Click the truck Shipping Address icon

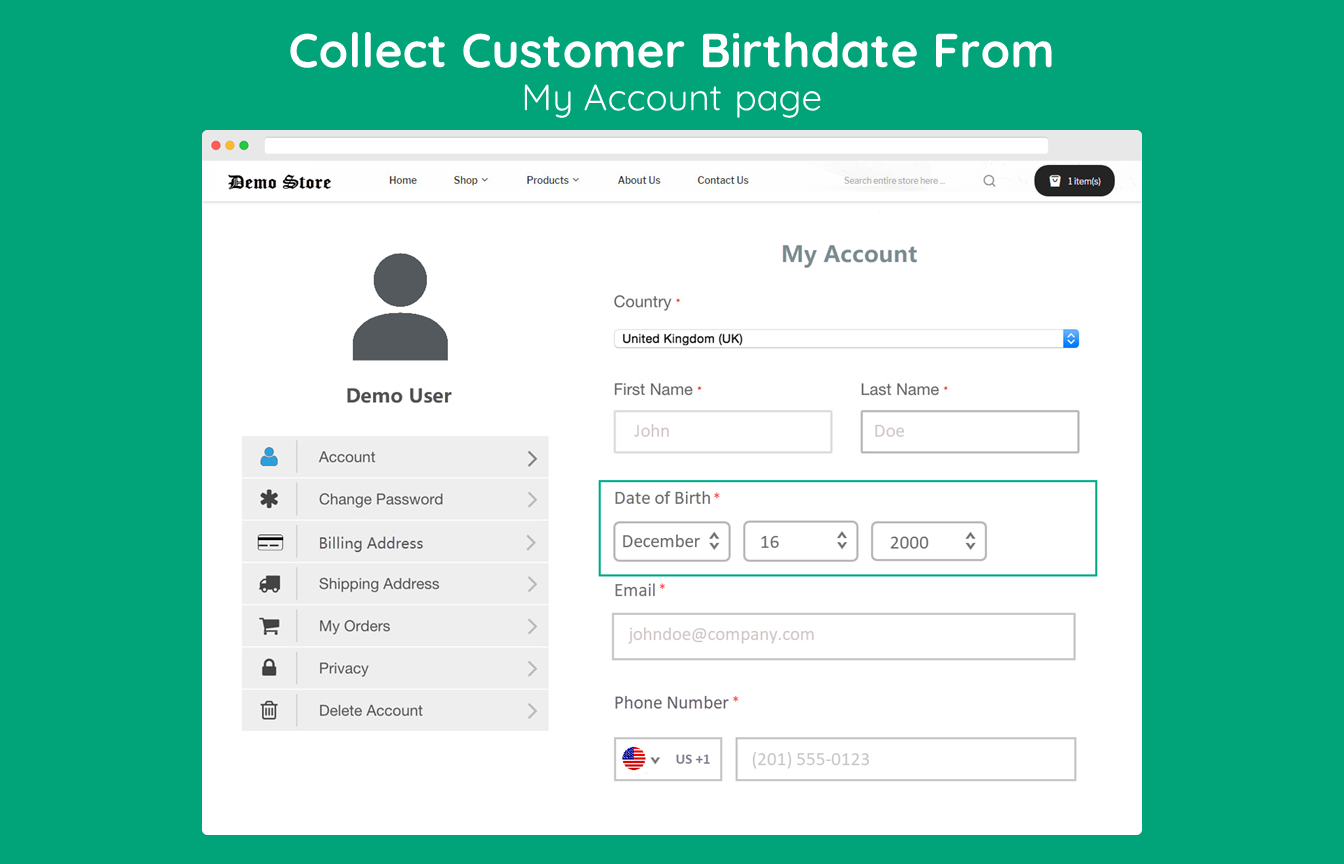[269, 584]
